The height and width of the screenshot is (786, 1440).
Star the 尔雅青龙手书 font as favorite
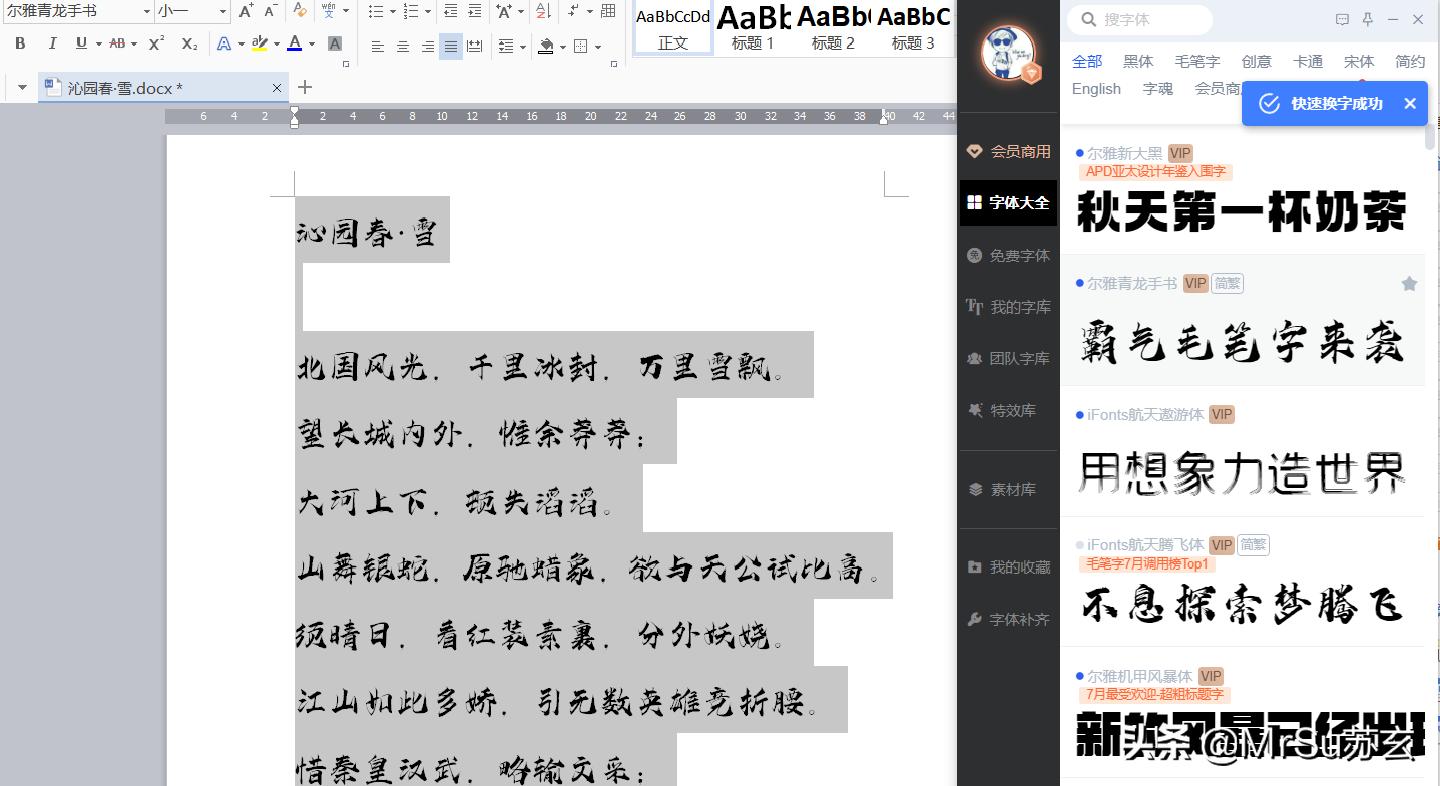(1409, 283)
